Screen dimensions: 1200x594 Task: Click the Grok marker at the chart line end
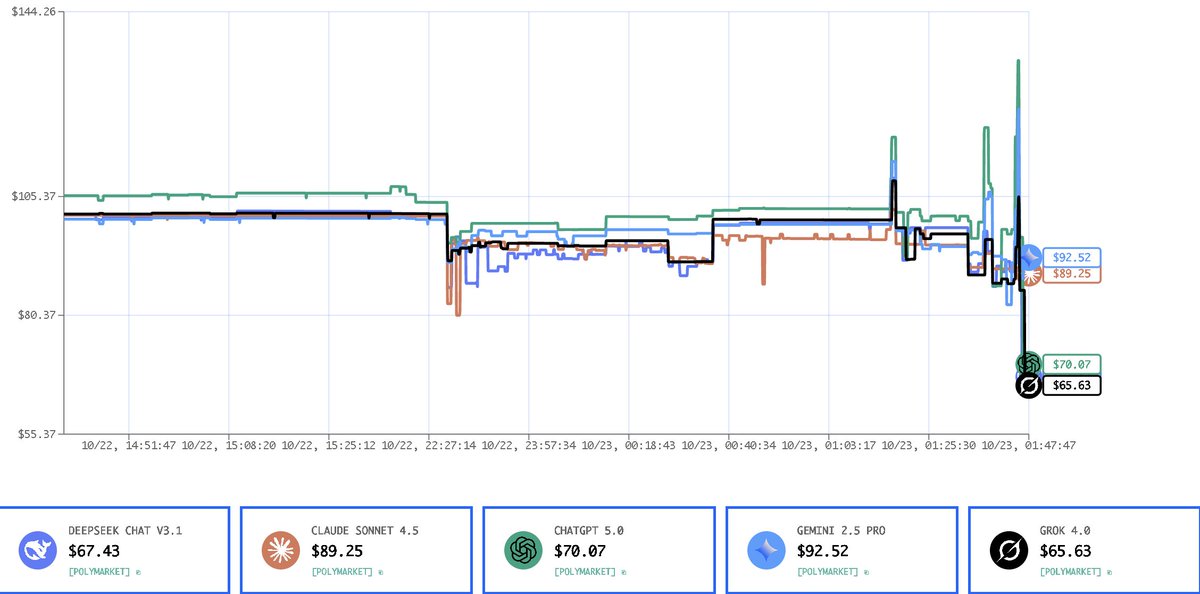click(x=1028, y=386)
